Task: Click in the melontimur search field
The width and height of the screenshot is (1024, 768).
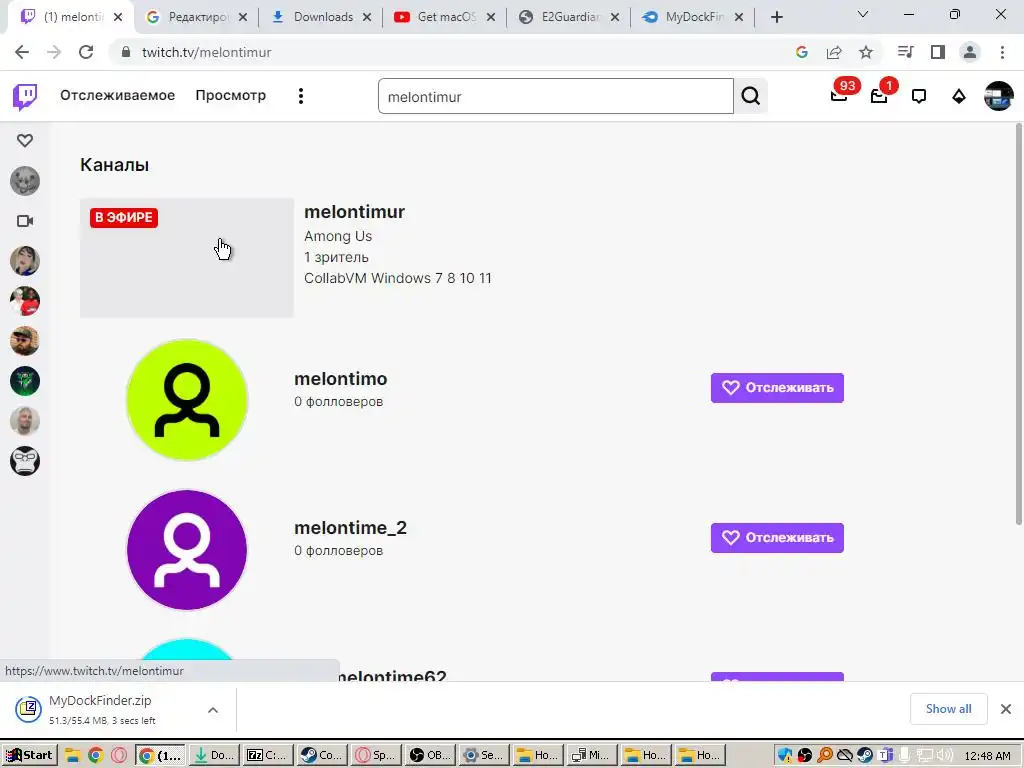Action: tap(555, 97)
